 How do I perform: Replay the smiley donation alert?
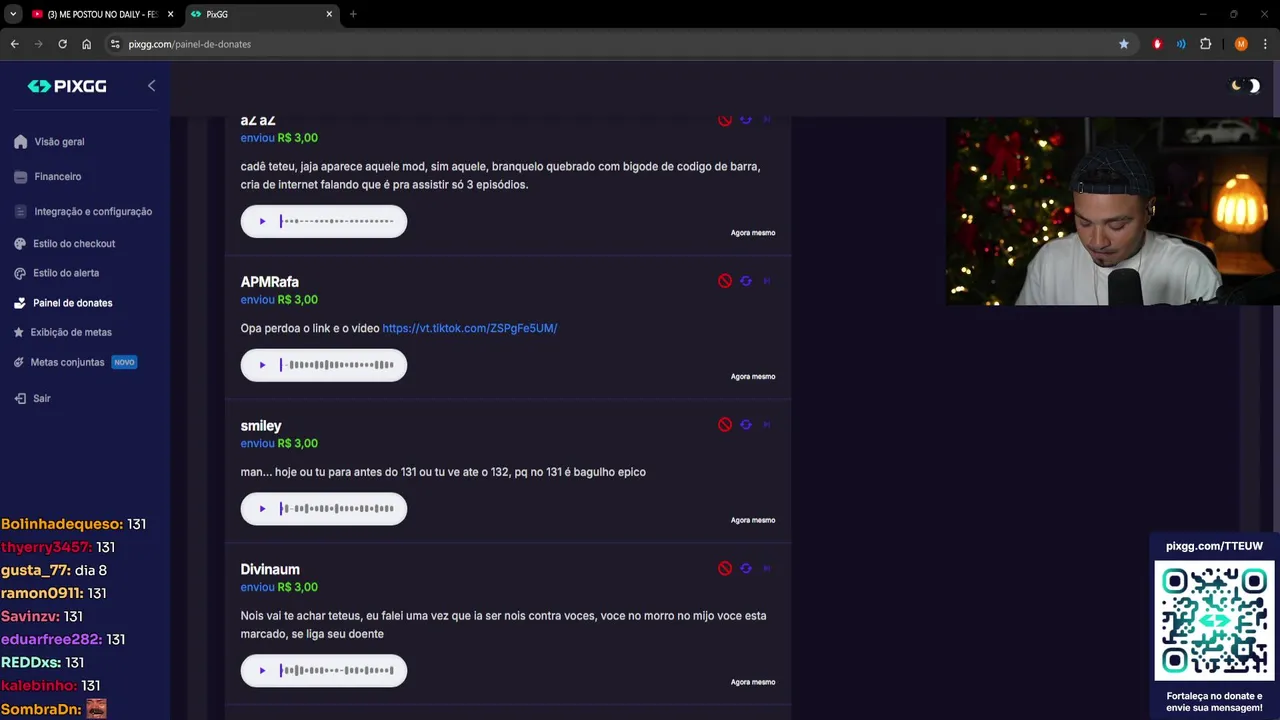(x=746, y=425)
